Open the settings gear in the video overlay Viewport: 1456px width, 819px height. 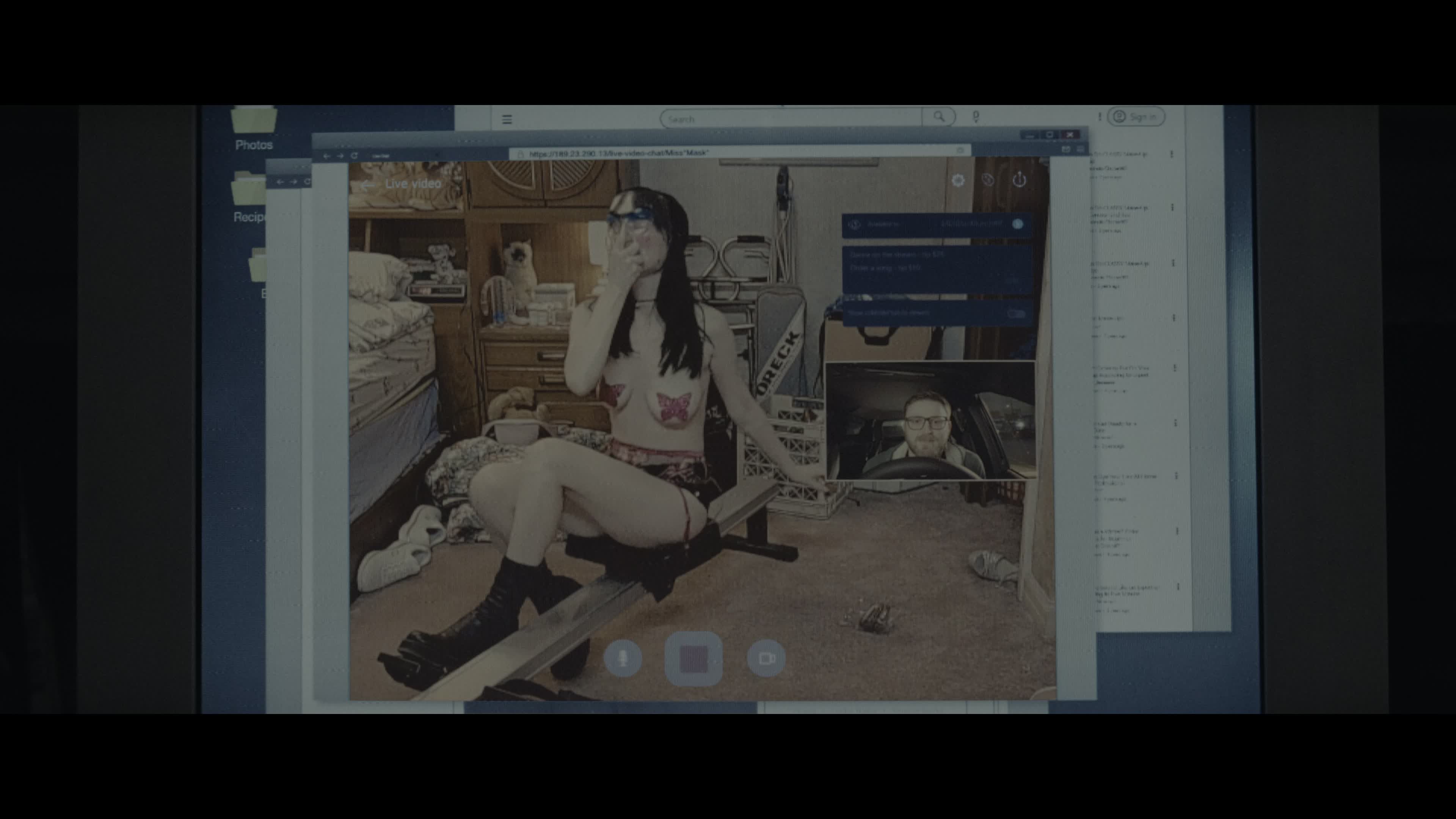coord(958,180)
